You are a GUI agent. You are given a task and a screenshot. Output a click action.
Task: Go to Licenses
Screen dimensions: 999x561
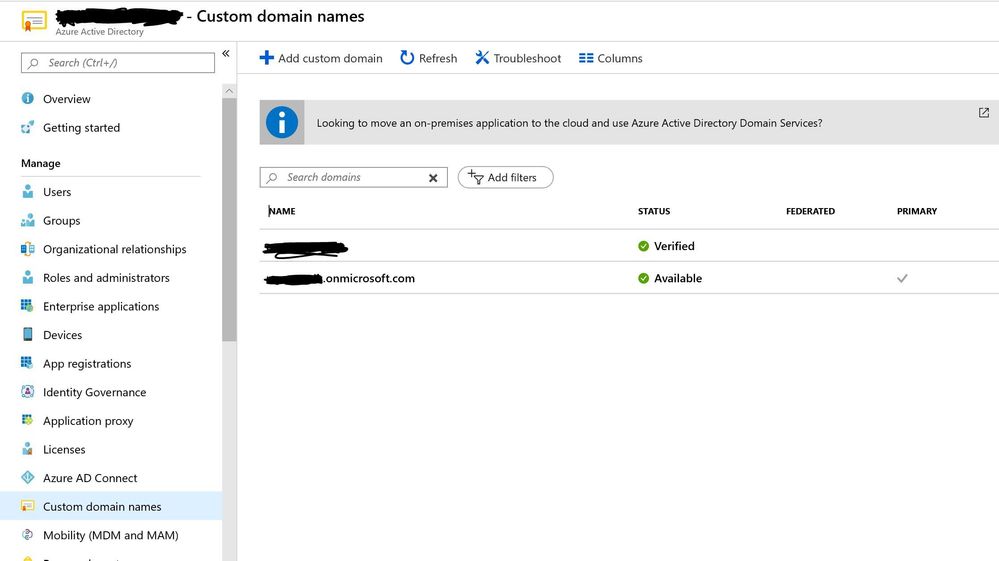[x=64, y=450]
